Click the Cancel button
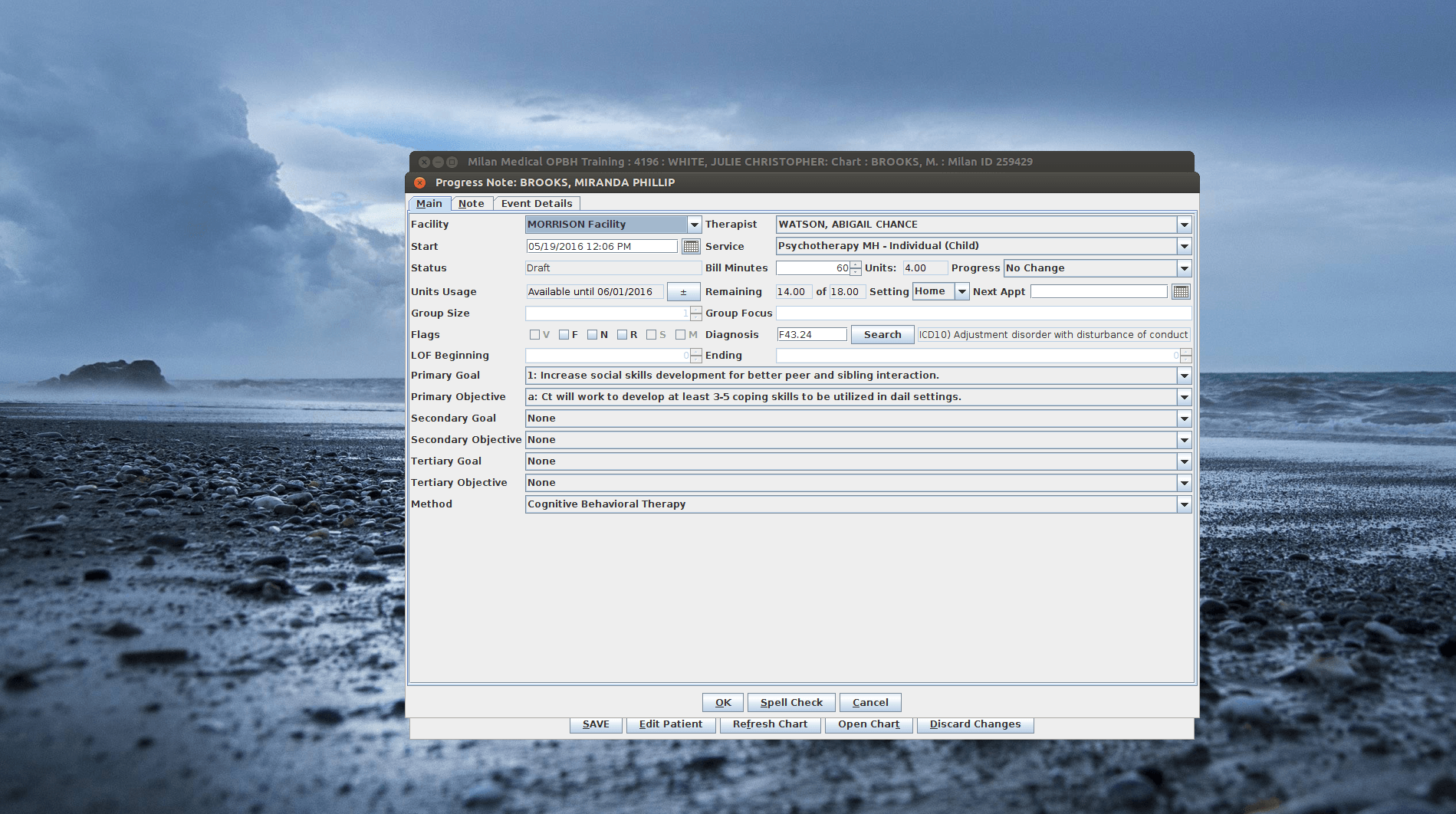The width and height of the screenshot is (1456, 814). [x=870, y=702]
